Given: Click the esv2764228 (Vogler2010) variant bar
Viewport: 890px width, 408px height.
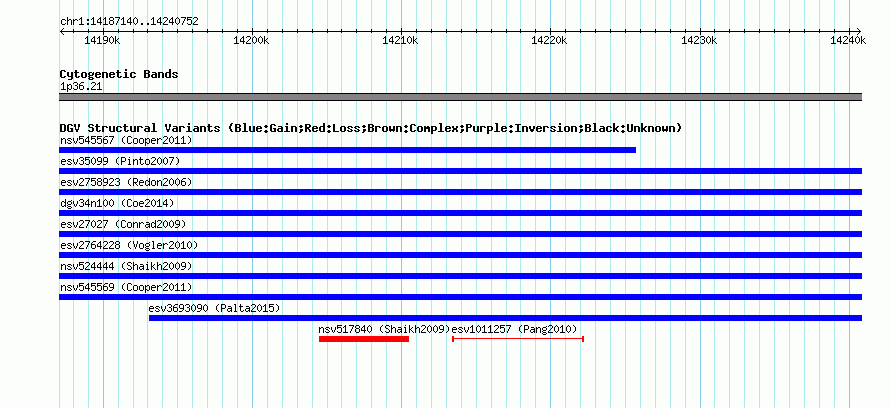Looking at the screenshot, I should pyautogui.click(x=460, y=255).
